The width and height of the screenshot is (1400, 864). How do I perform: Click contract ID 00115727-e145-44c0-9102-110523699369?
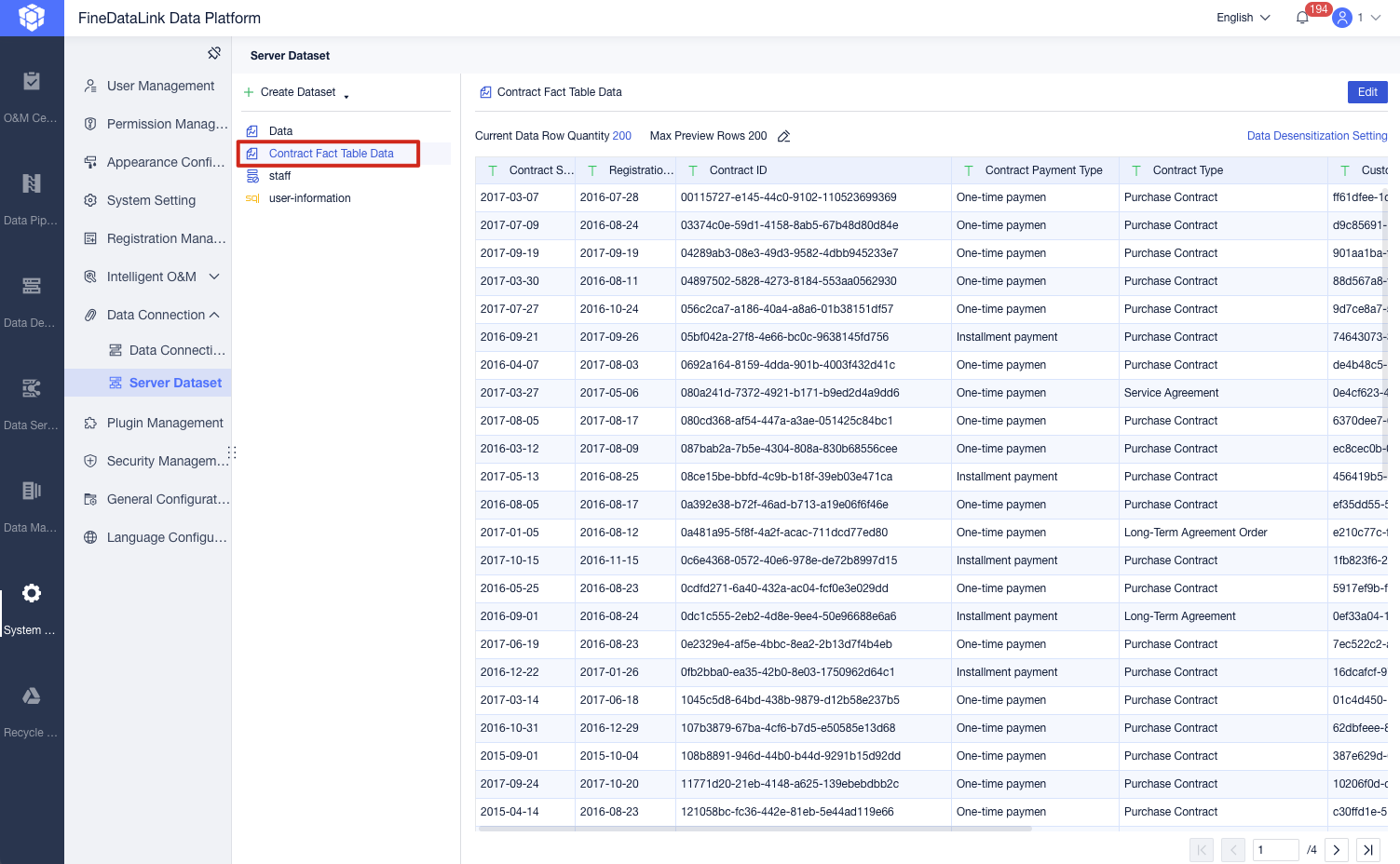click(788, 197)
